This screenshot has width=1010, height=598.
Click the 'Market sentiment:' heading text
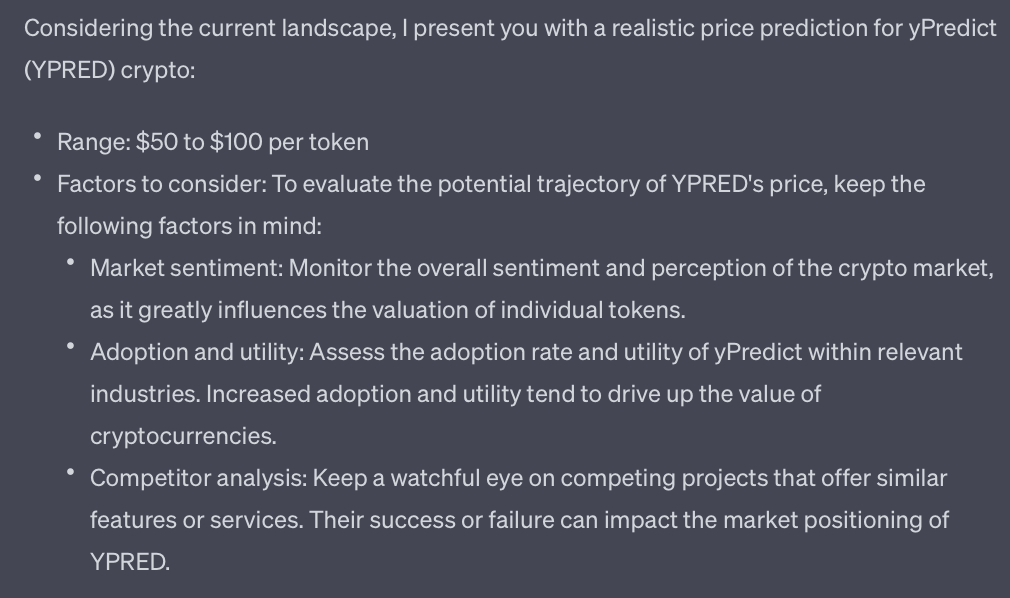(x=187, y=268)
